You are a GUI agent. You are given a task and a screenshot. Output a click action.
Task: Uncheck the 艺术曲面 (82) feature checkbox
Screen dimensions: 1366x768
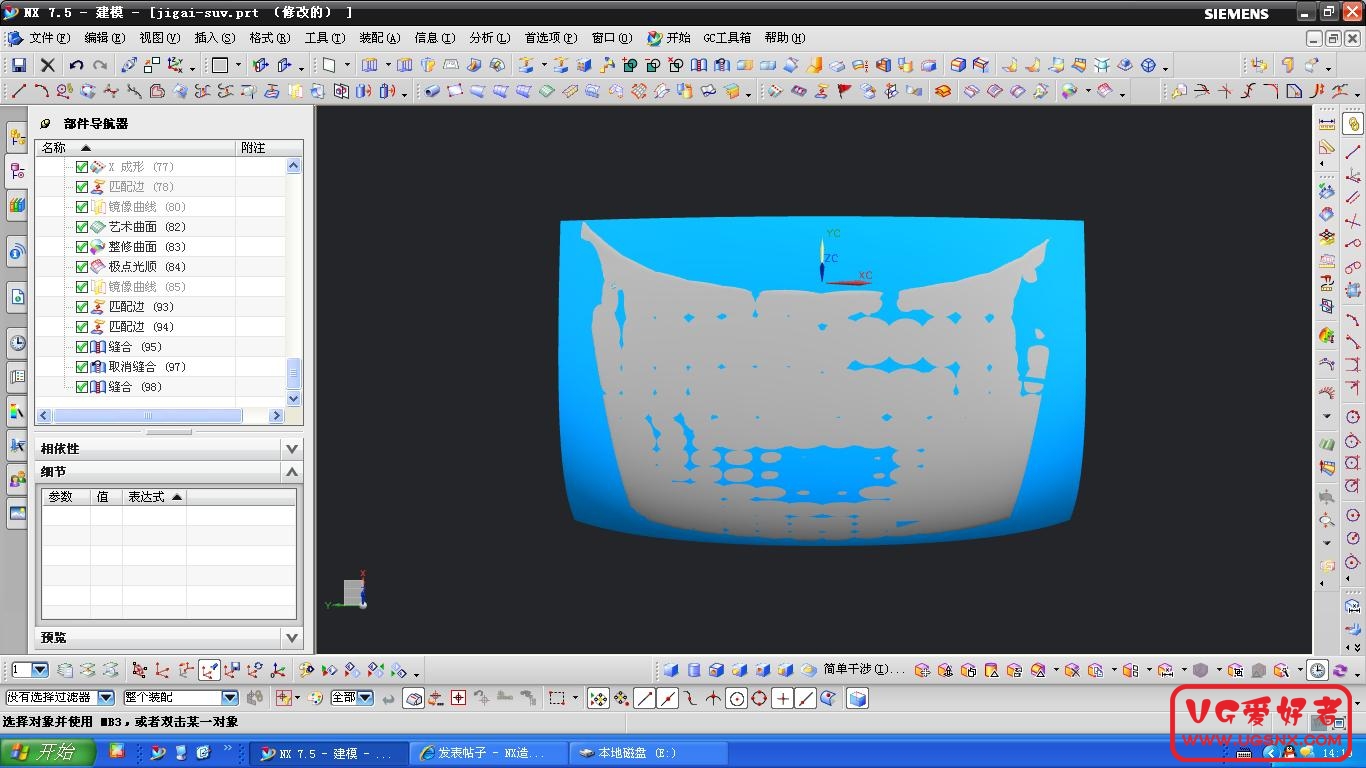pyautogui.click(x=82, y=227)
